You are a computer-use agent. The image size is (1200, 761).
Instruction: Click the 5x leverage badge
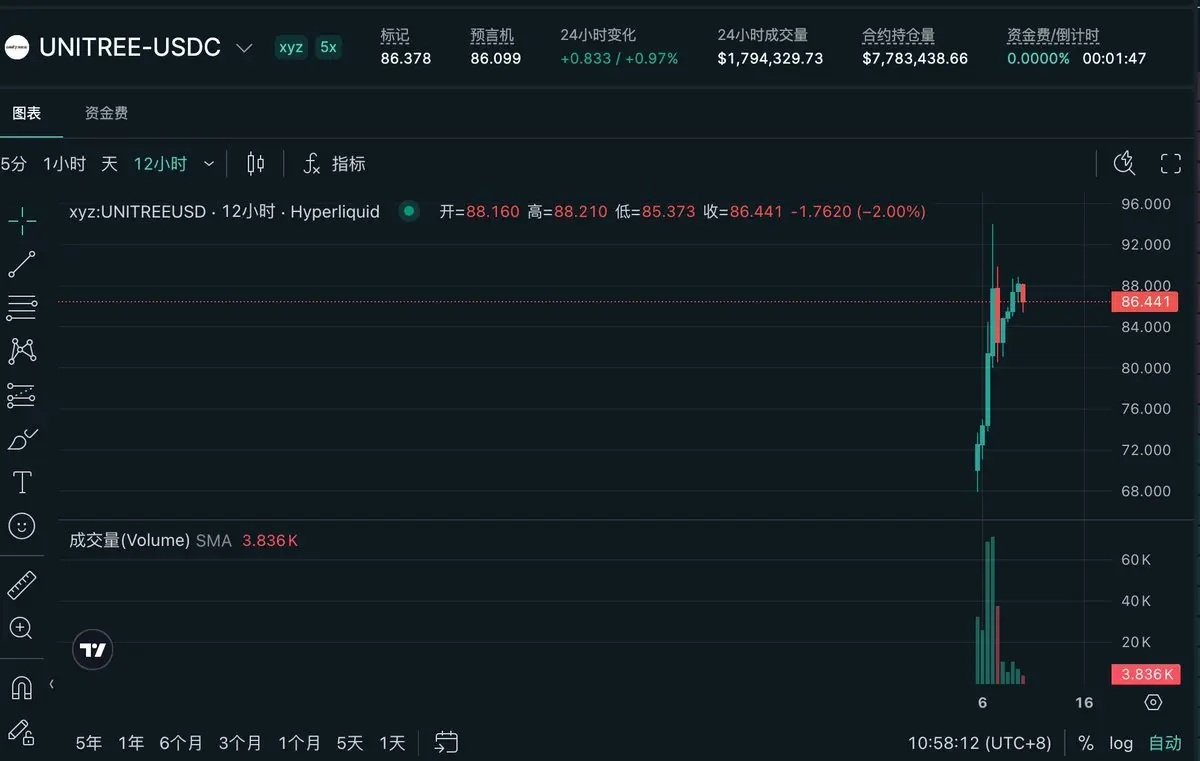328,47
